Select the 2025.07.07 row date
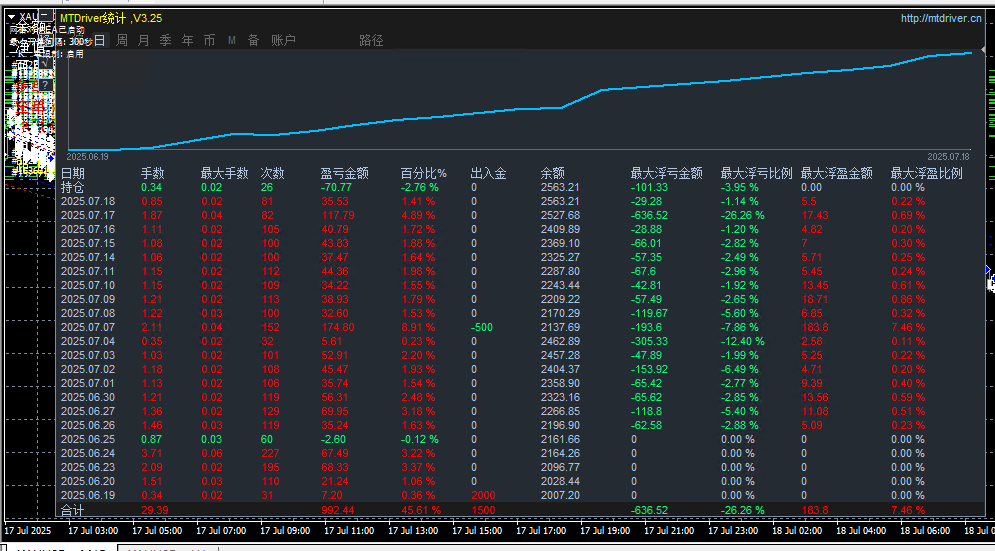This screenshot has height=551, width=995. pyautogui.click(x=88, y=327)
